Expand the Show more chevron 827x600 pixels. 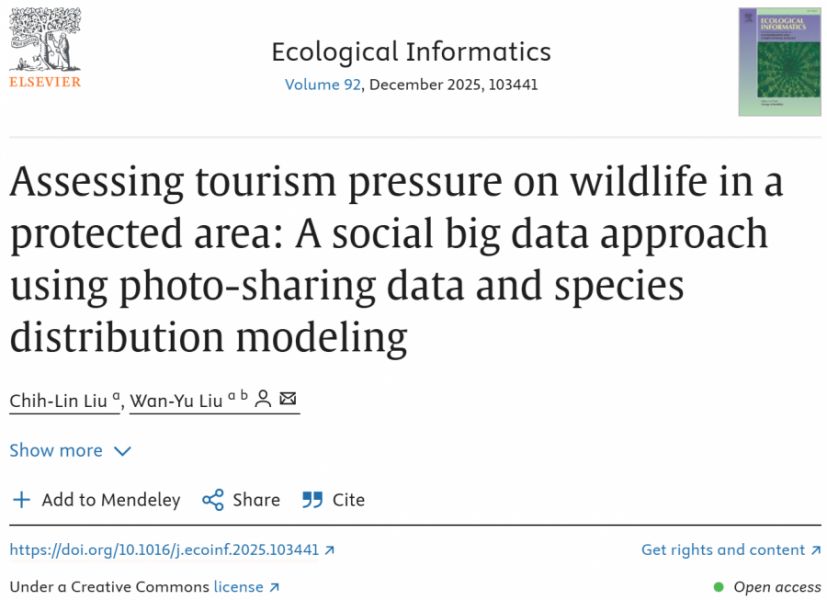tap(122, 451)
